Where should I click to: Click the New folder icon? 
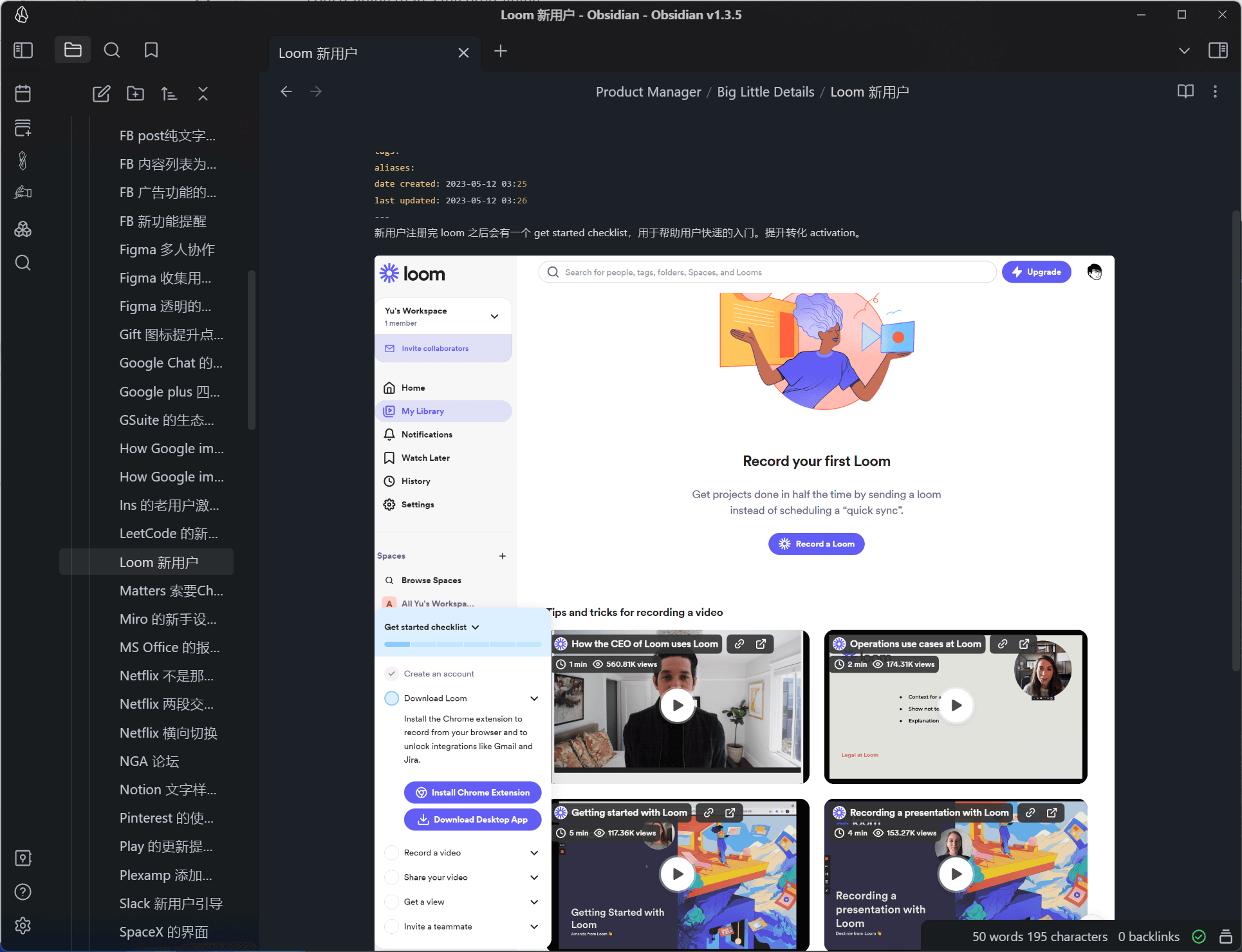click(135, 94)
